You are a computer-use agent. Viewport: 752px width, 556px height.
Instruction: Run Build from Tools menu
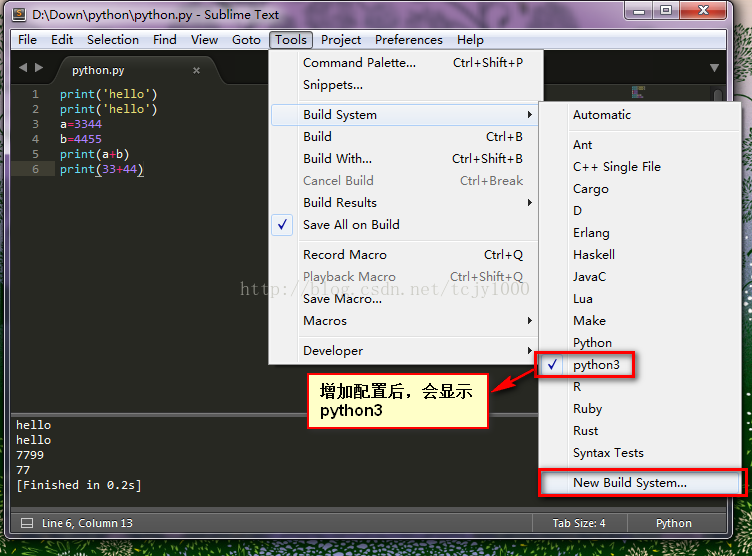(x=405, y=137)
